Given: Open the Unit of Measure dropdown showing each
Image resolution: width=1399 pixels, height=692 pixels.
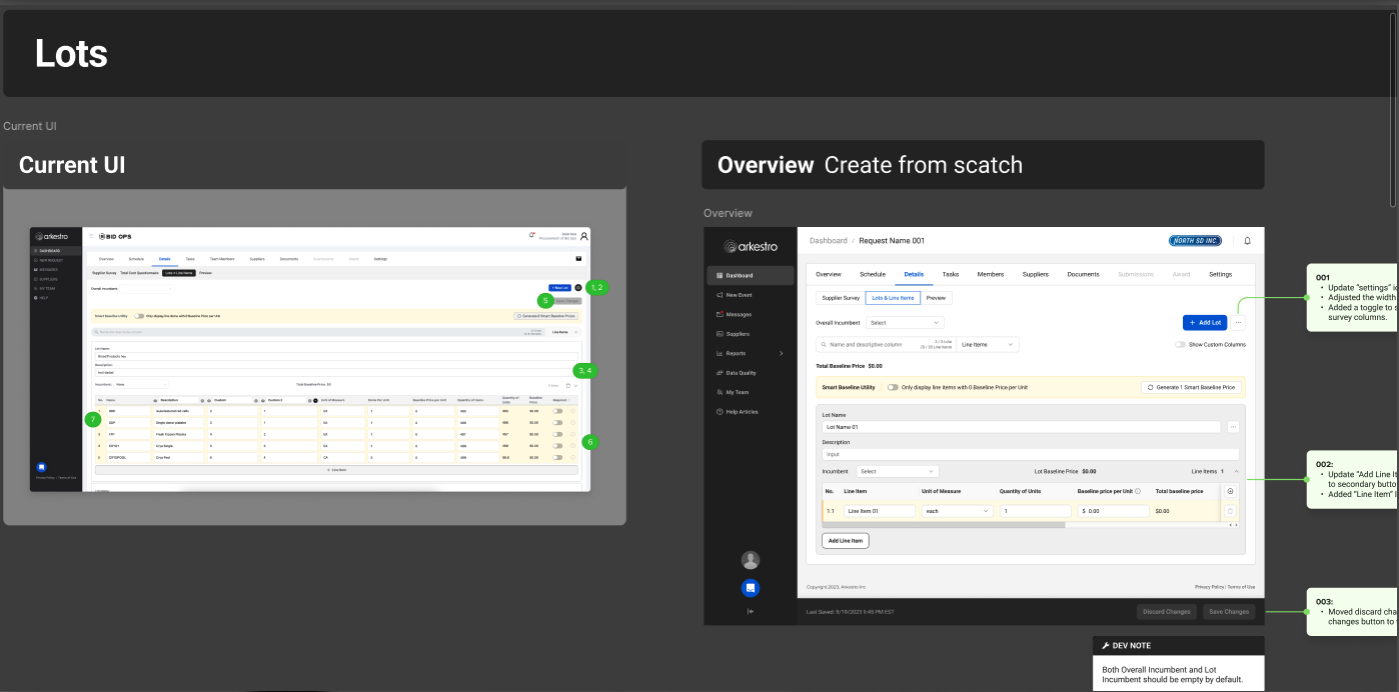Looking at the screenshot, I should [x=955, y=510].
